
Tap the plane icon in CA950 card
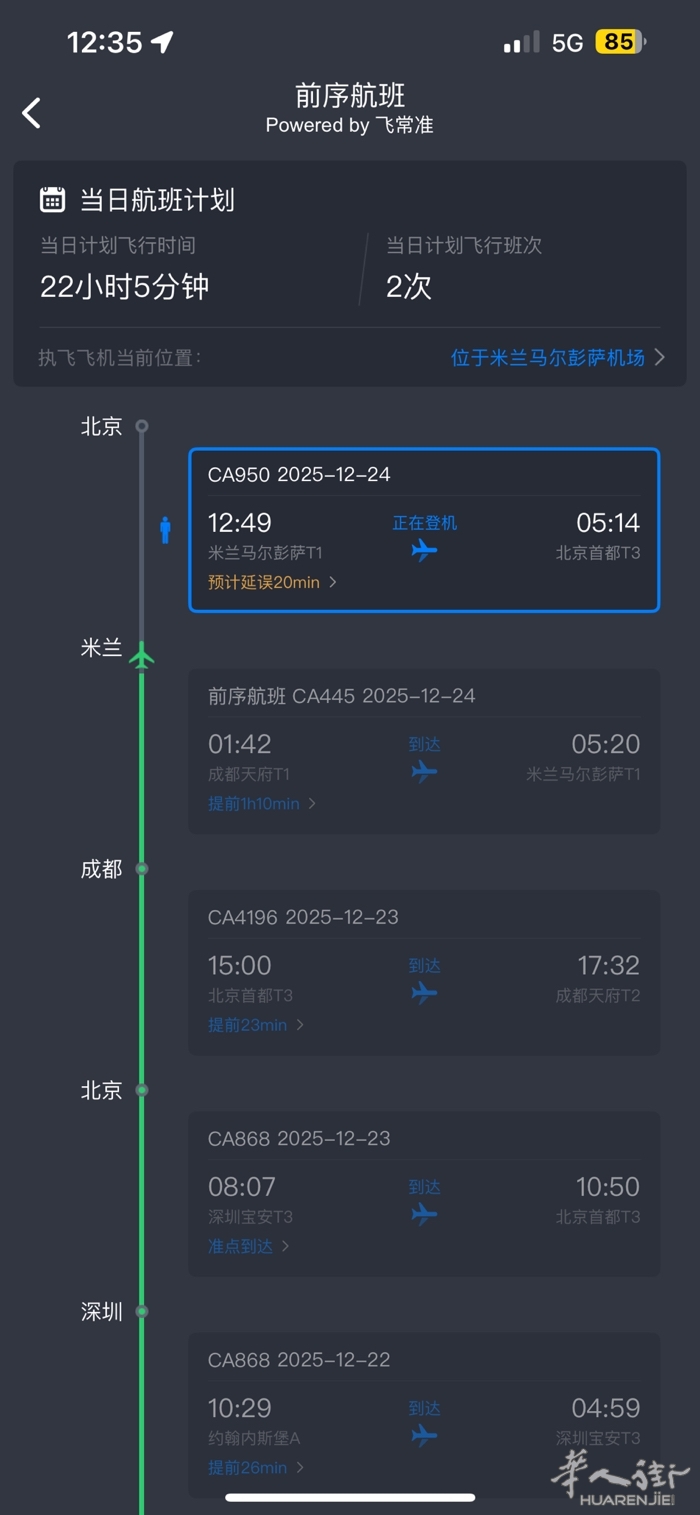point(424,550)
